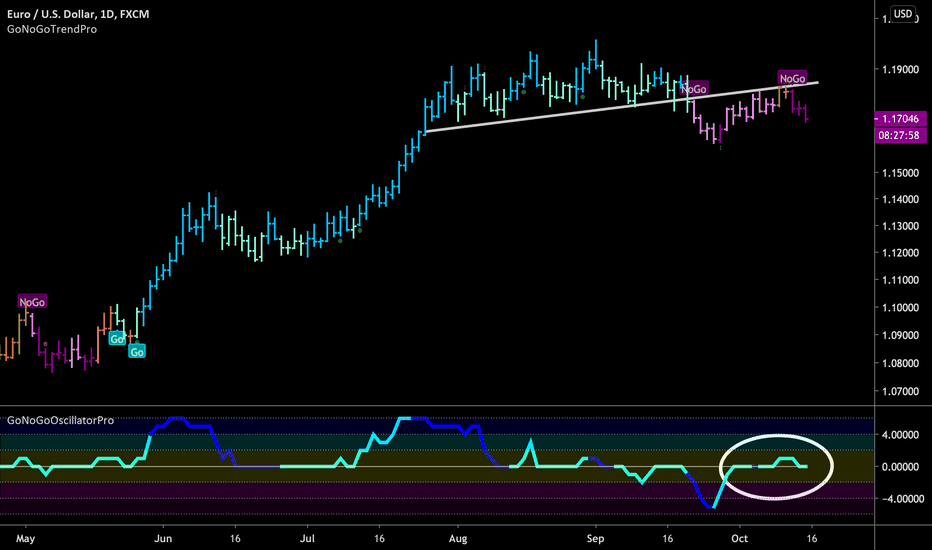The height and width of the screenshot is (550, 932).
Task: Click the 1.15000 price axis label
Action: point(900,173)
